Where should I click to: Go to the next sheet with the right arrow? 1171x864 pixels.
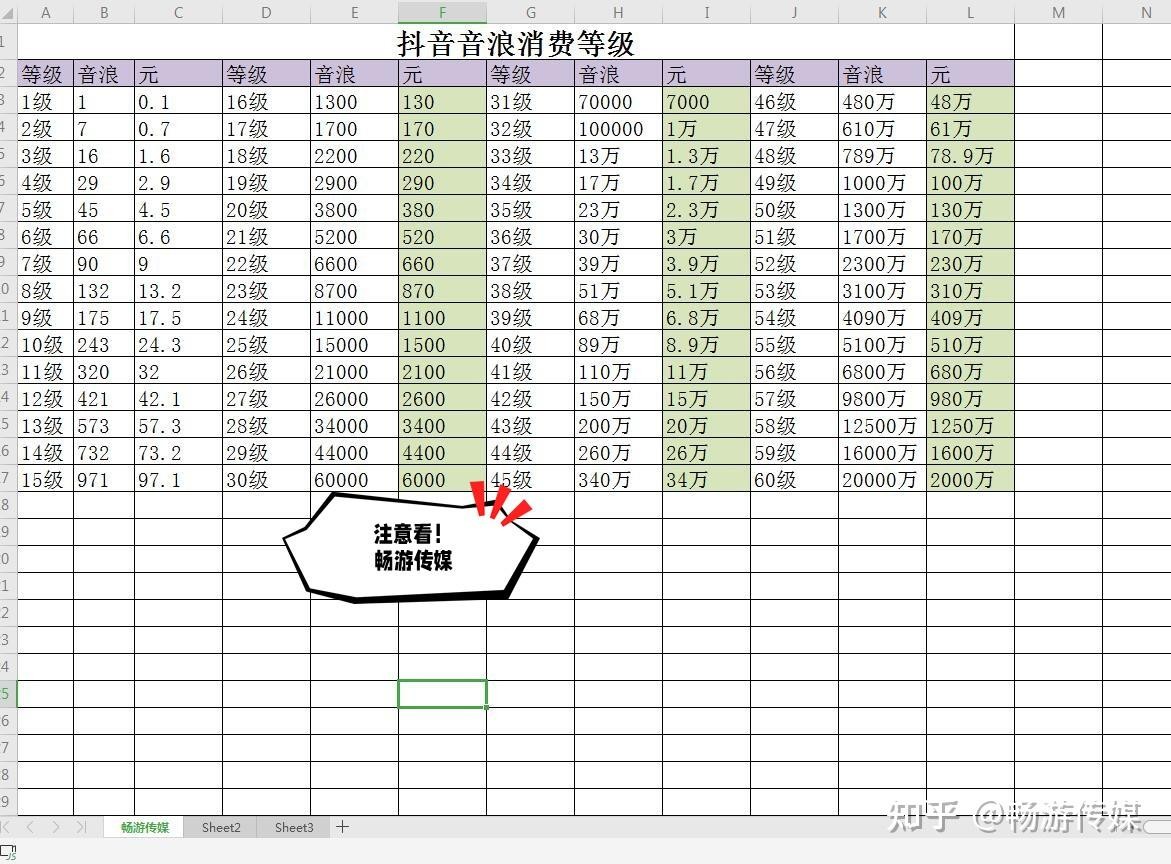[56, 827]
